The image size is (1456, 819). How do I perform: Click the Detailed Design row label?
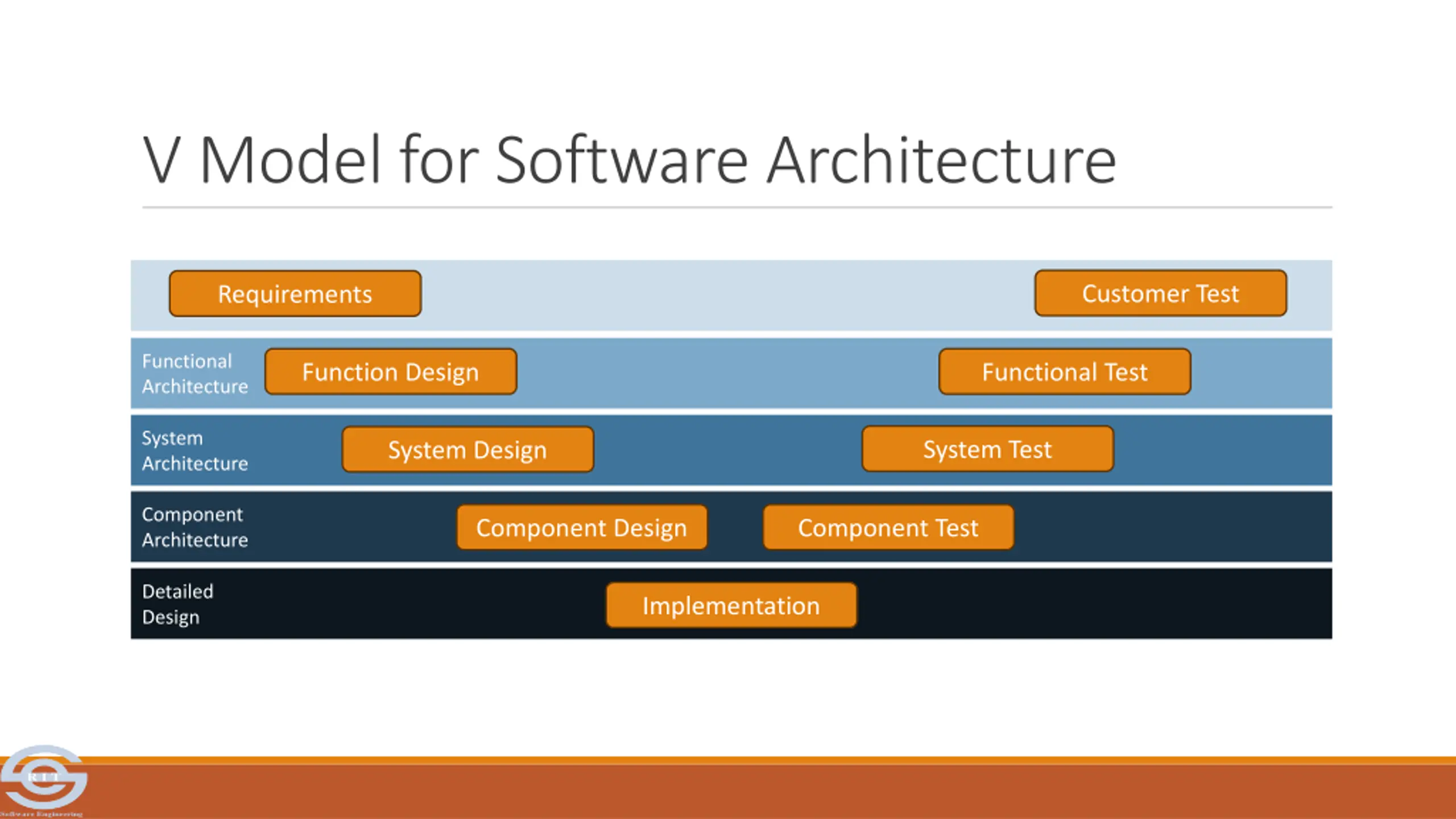click(x=177, y=604)
